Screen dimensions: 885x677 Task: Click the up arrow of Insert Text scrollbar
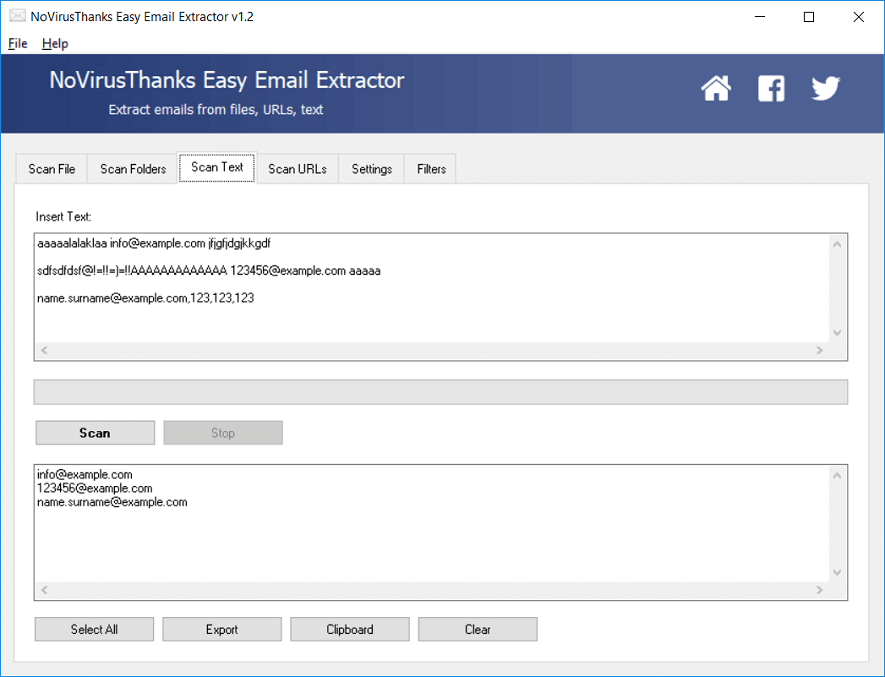(x=837, y=244)
